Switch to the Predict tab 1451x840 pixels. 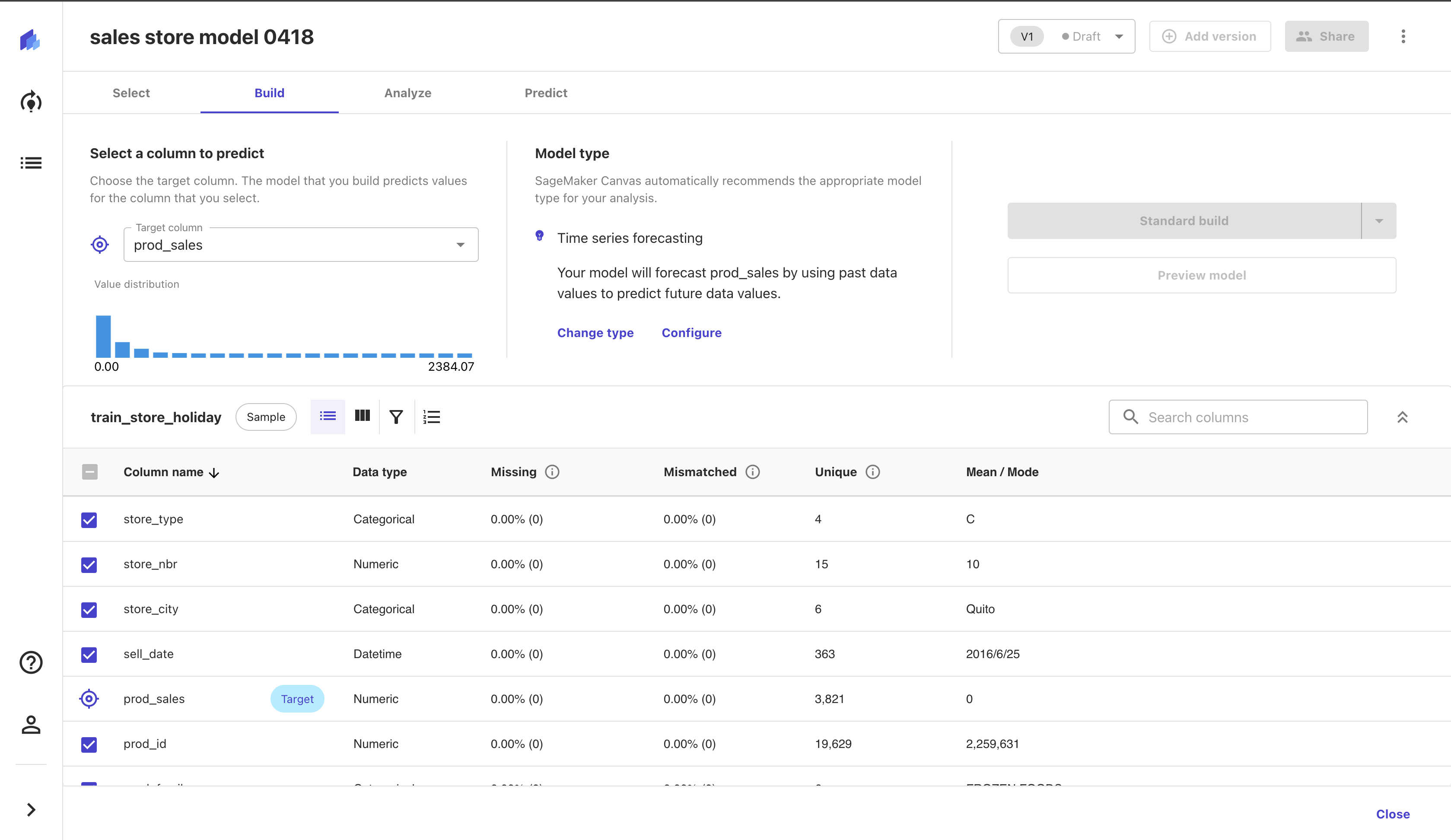click(546, 93)
